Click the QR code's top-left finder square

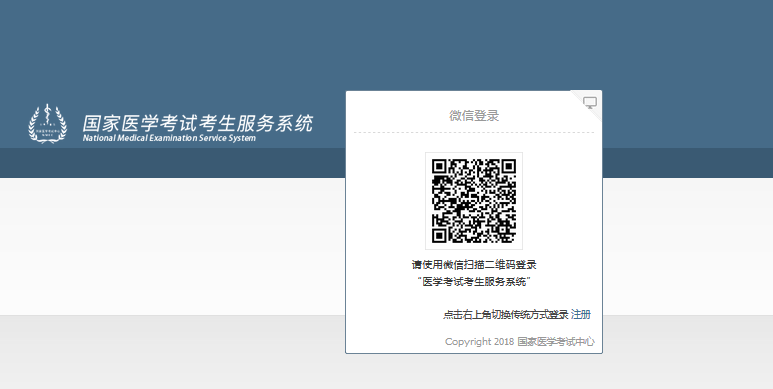pyautogui.click(x=439, y=166)
